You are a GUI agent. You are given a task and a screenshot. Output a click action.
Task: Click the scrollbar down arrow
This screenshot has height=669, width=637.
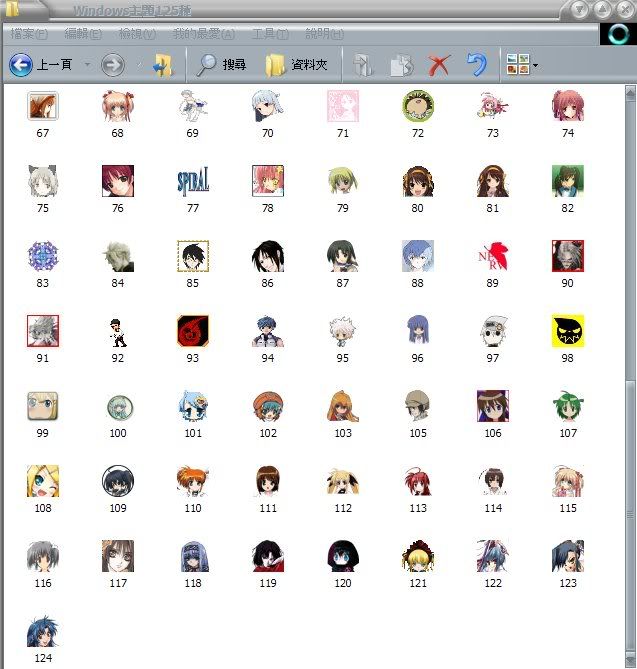(x=630, y=660)
